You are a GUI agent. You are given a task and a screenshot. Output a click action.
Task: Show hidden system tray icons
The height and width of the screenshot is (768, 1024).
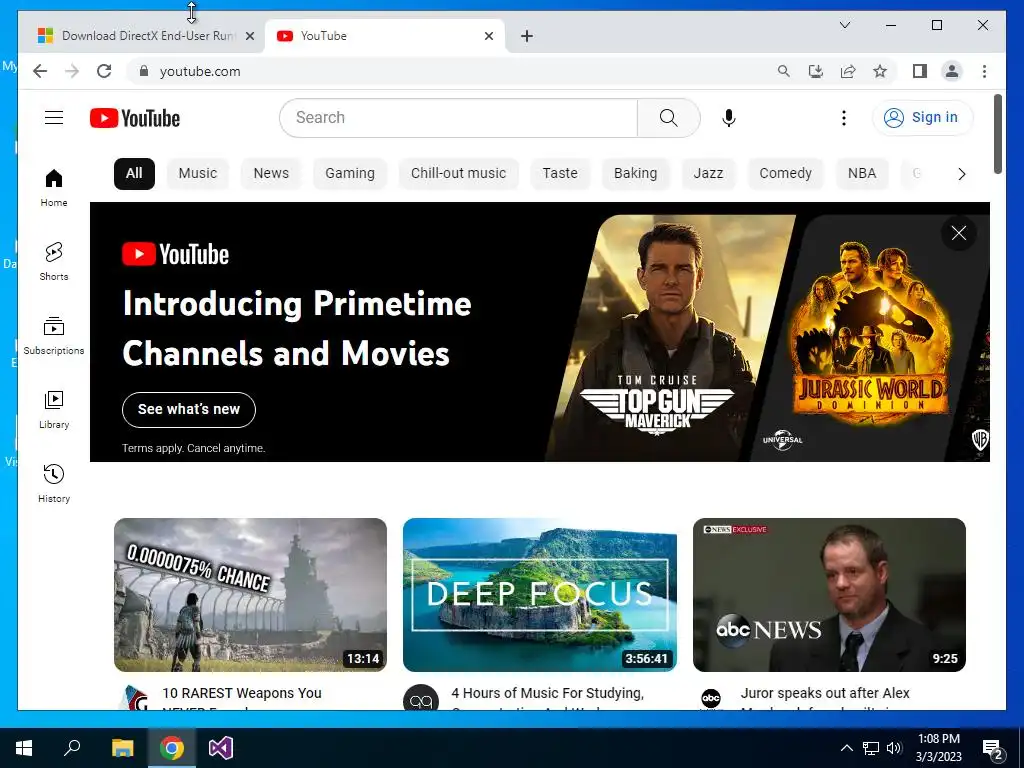[x=846, y=748]
